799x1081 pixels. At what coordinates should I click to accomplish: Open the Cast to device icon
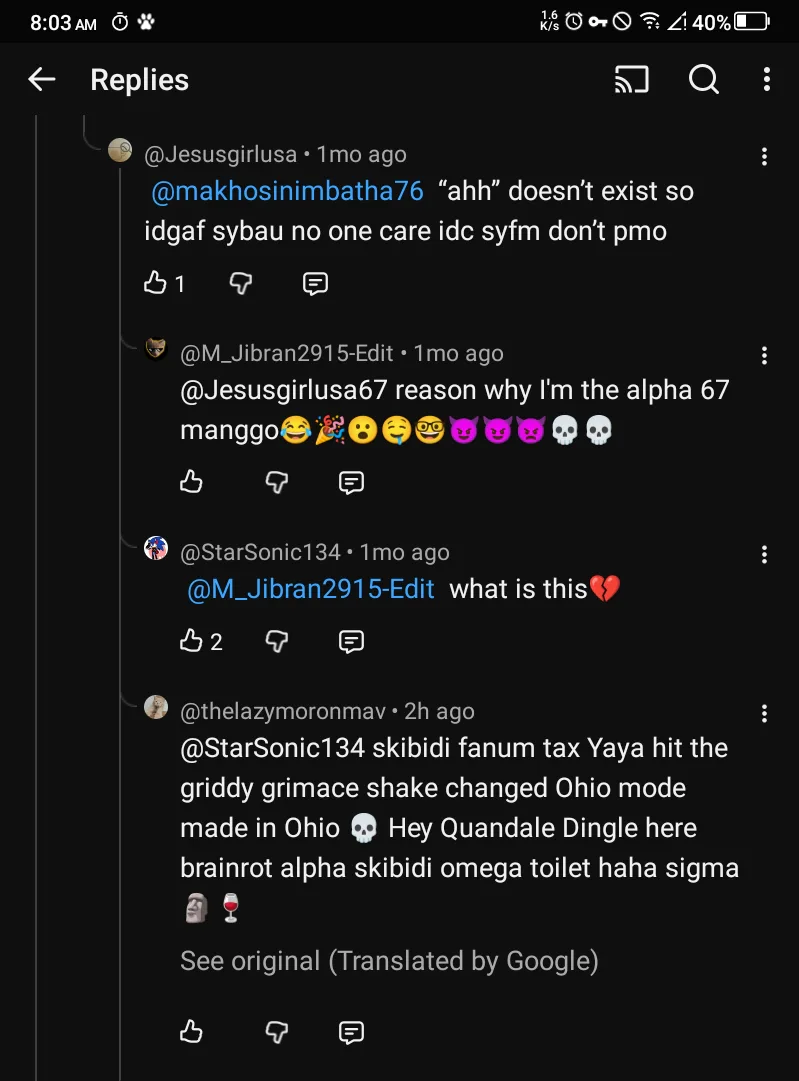[x=631, y=80]
